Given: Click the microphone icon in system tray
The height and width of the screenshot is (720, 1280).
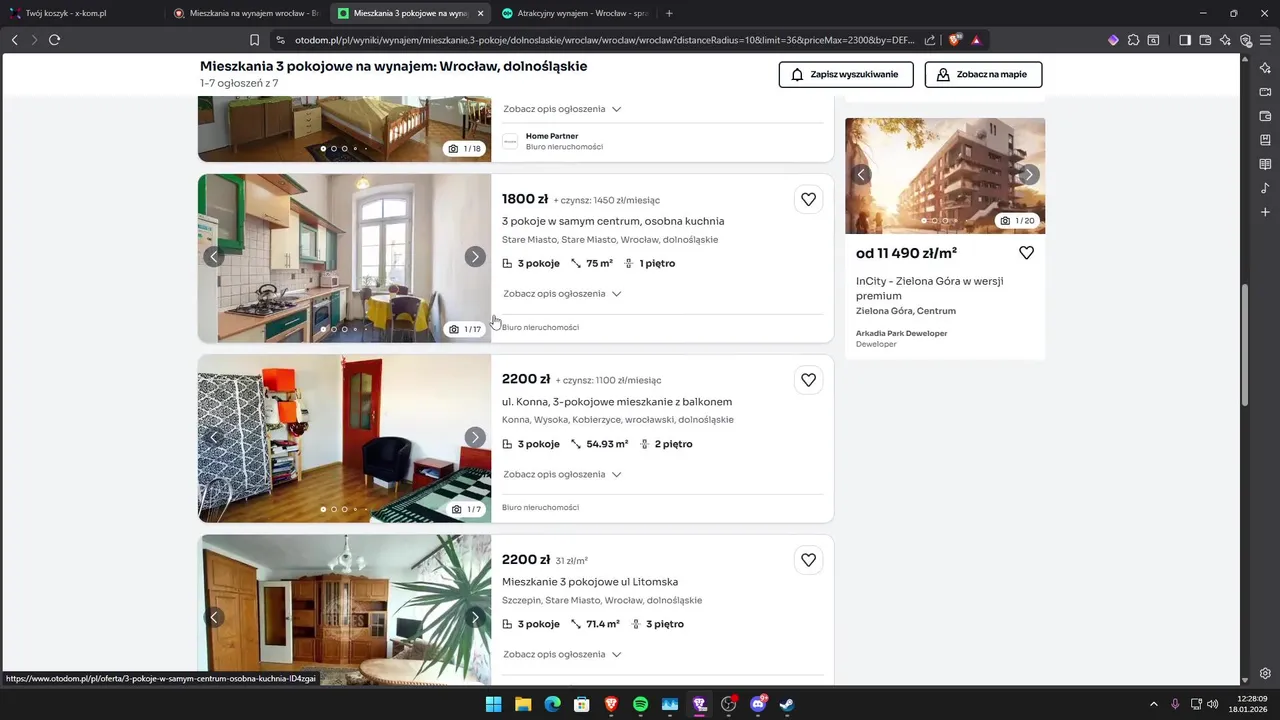Looking at the screenshot, I should coord(1175,704).
